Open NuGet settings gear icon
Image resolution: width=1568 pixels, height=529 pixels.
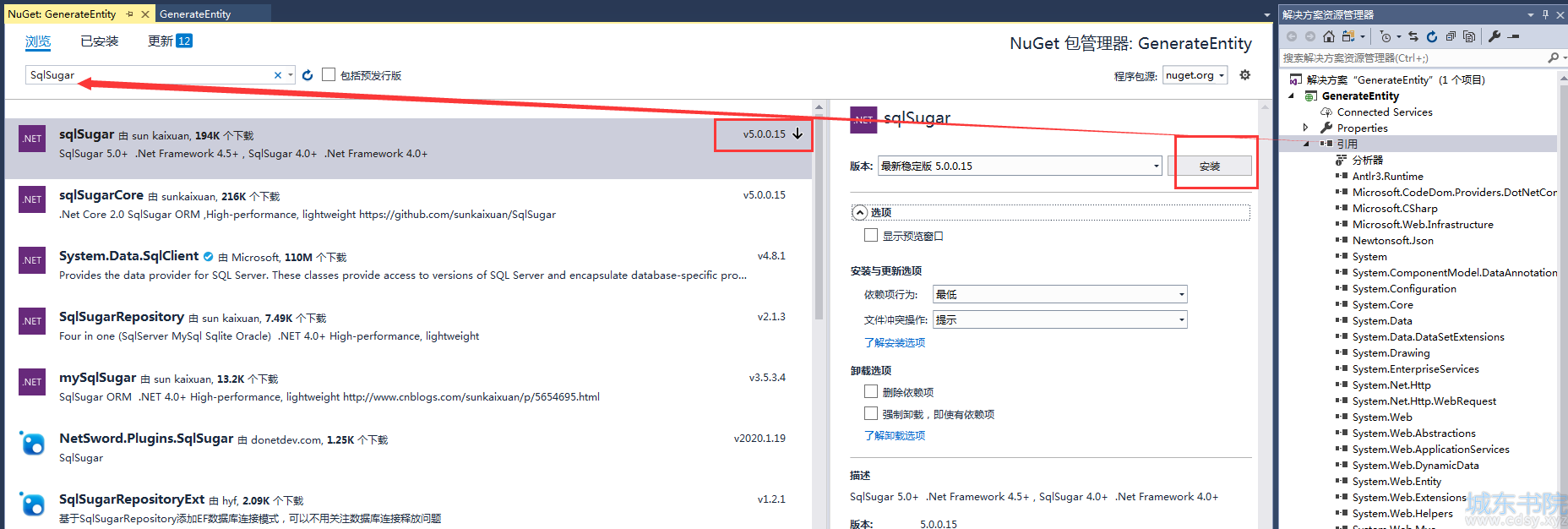[1244, 75]
